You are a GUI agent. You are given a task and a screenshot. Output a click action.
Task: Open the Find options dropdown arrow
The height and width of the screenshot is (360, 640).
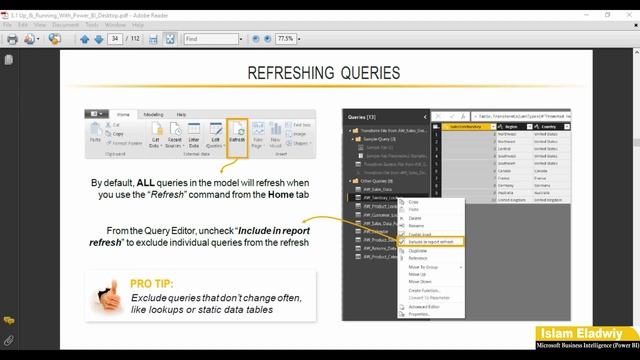pos(241,39)
